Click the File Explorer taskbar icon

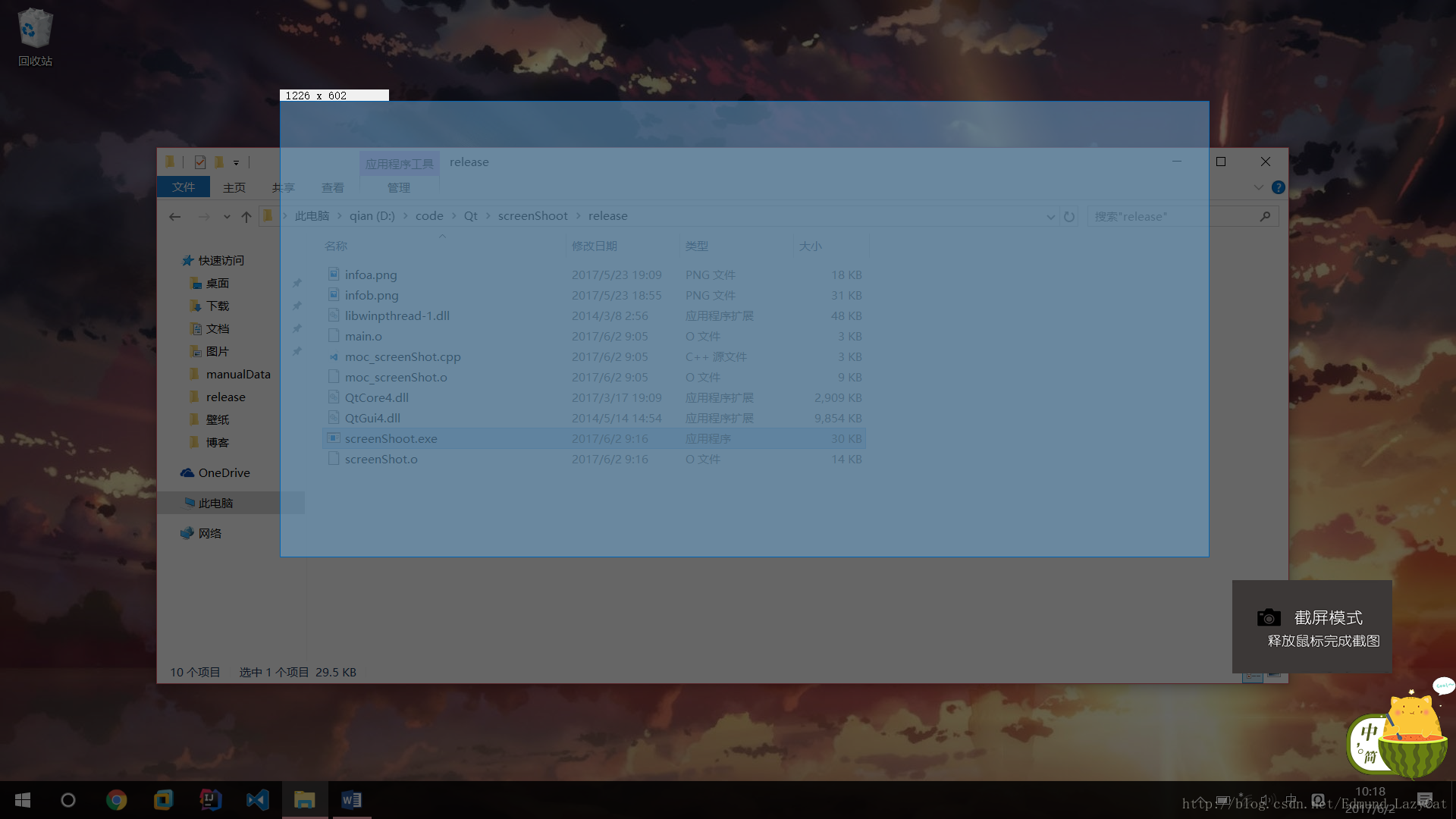pyautogui.click(x=304, y=800)
